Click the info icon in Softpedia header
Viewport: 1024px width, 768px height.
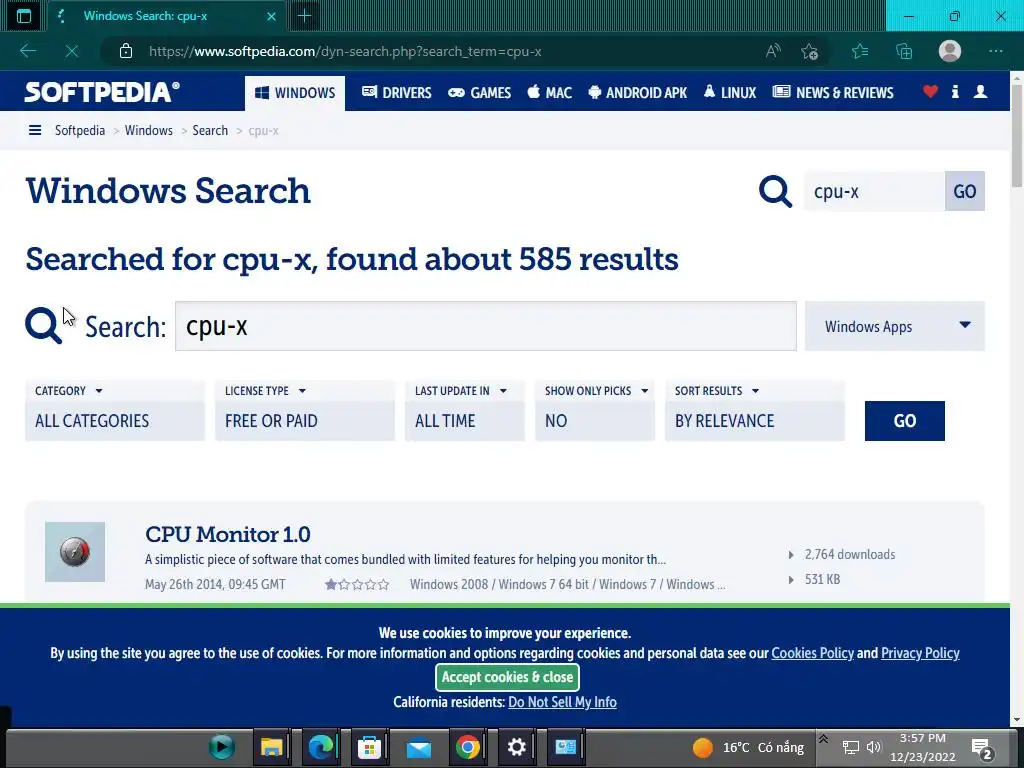955,91
